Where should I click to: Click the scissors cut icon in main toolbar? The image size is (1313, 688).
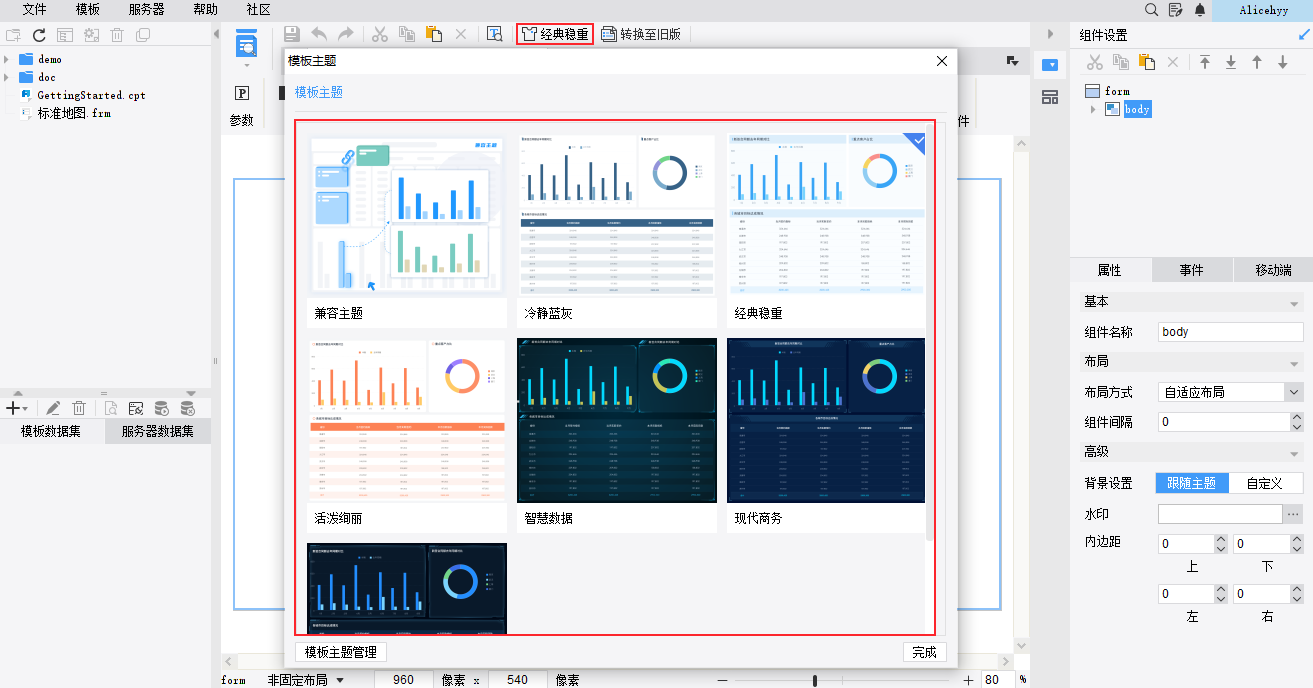coord(380,34)
